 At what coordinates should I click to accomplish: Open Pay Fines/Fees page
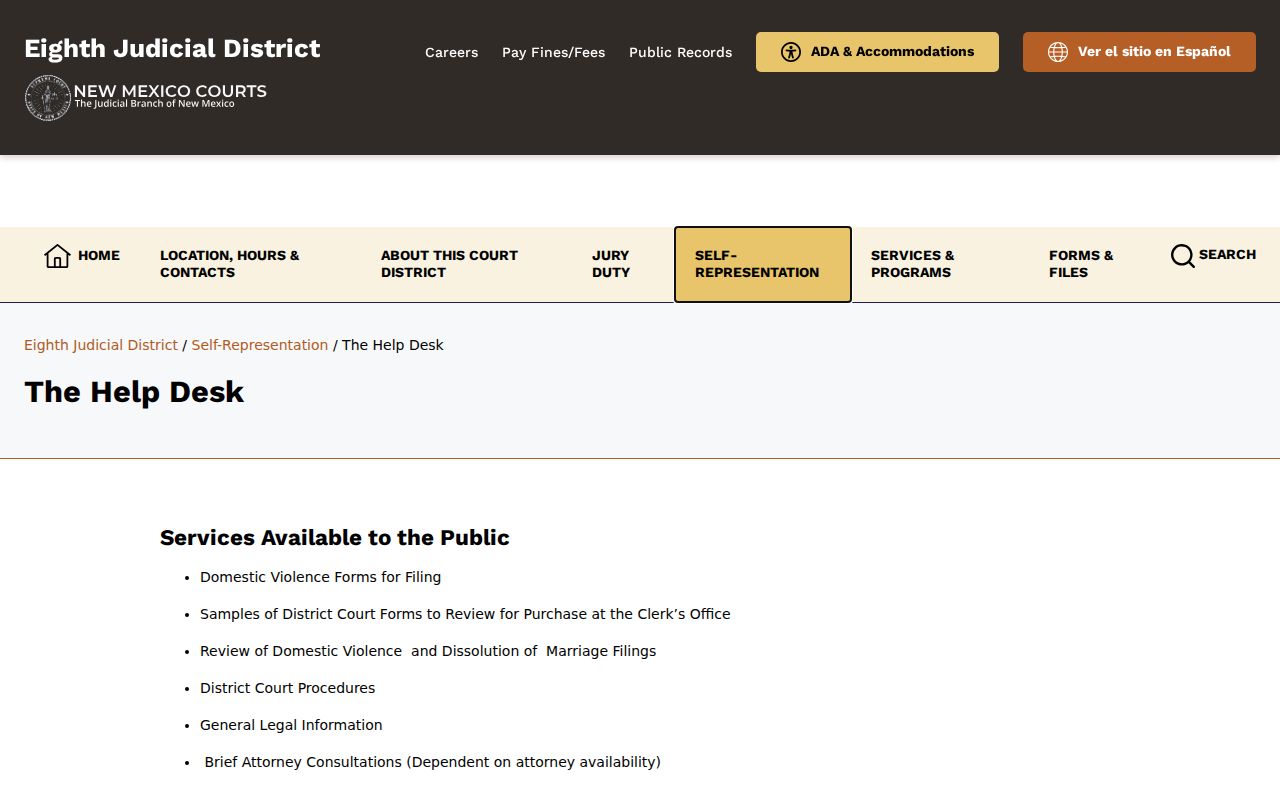pos(553,52)
